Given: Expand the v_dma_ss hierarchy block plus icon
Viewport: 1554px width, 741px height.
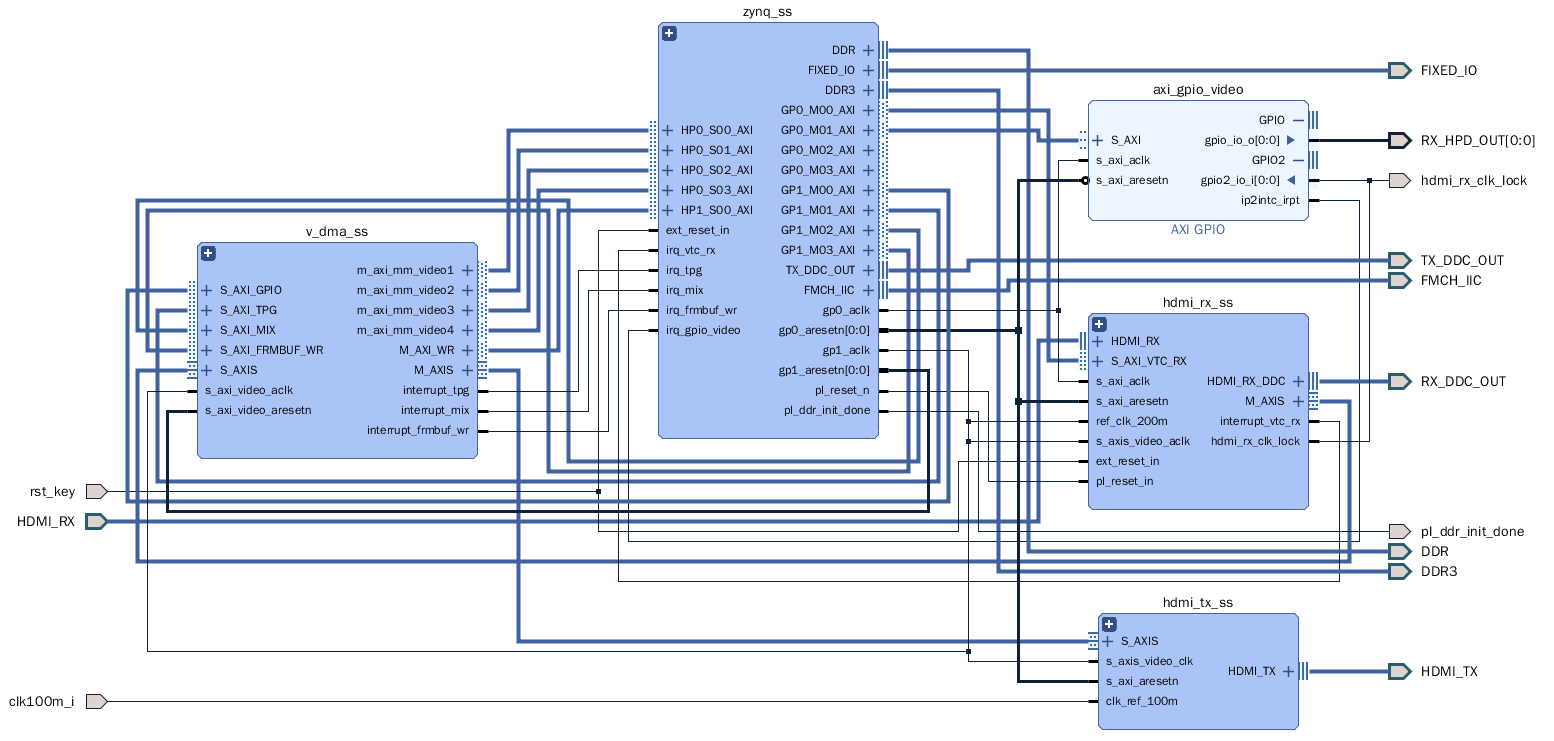Looking at the screenshot, I should coord(208,253).
